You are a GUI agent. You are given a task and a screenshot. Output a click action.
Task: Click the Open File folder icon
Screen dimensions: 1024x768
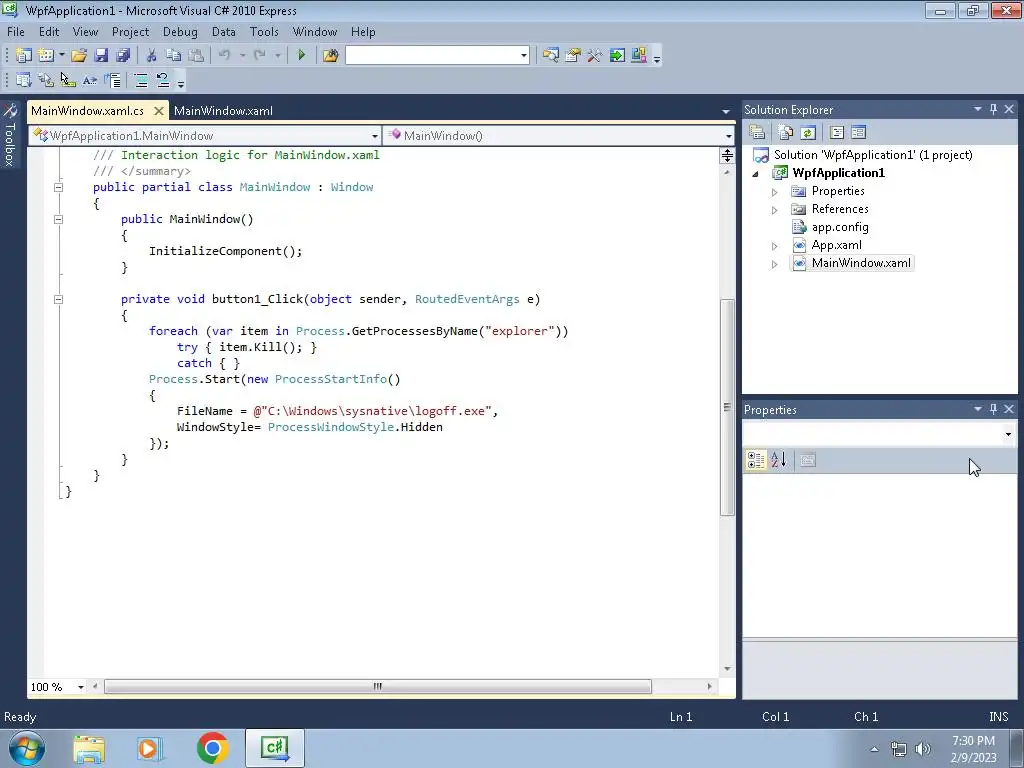79,56
